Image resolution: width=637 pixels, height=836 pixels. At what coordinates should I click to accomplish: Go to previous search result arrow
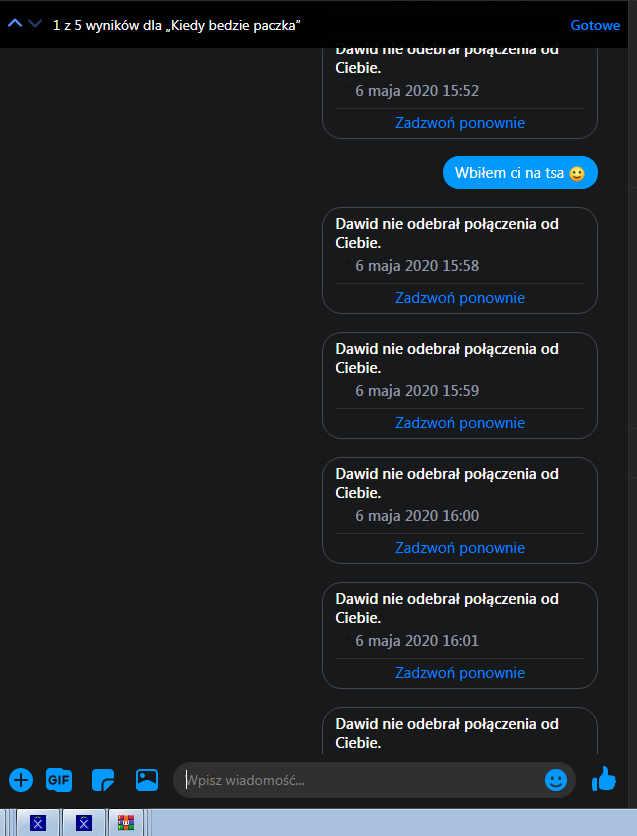pos(15,24)
